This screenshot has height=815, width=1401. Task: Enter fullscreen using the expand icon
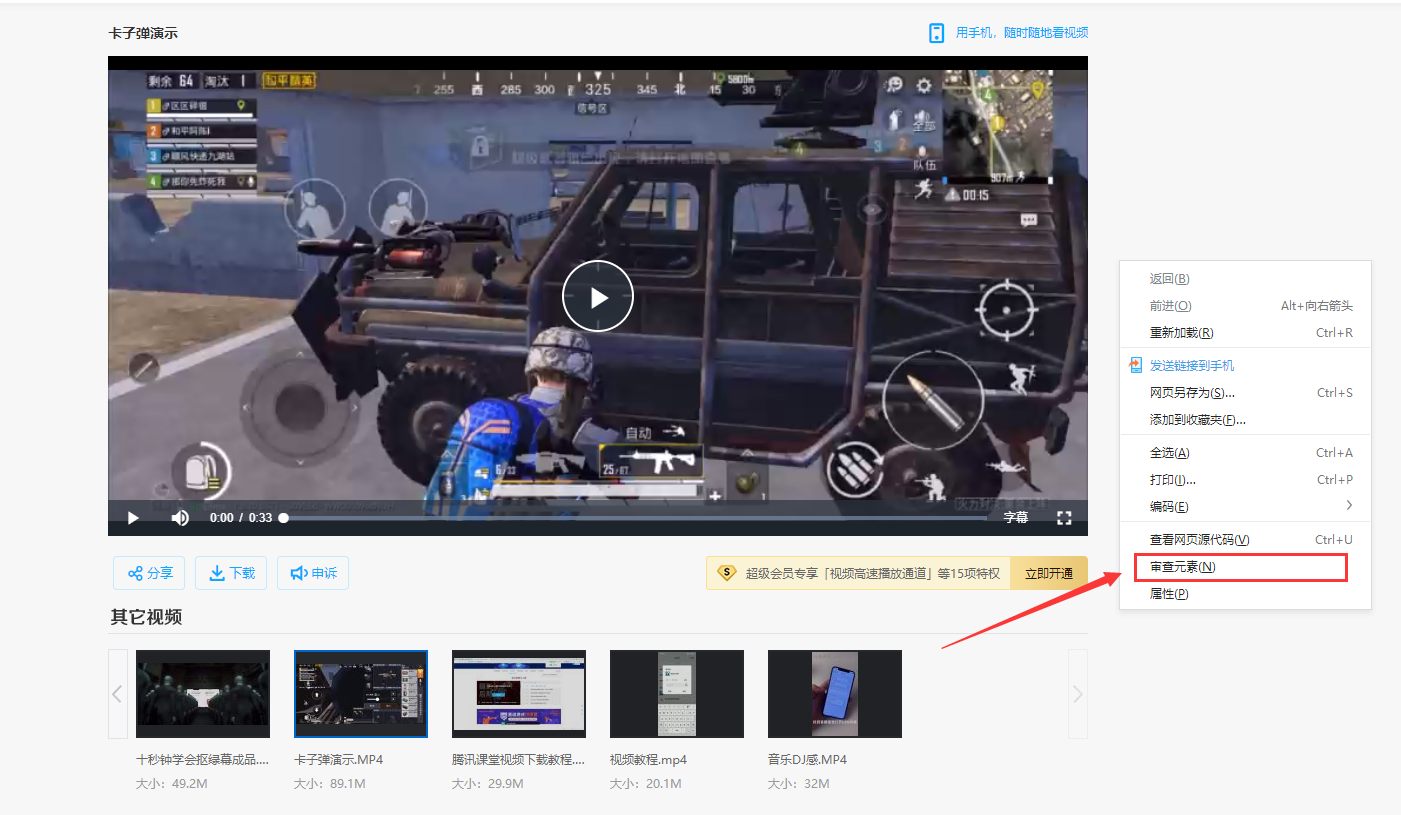(1064, 518)
